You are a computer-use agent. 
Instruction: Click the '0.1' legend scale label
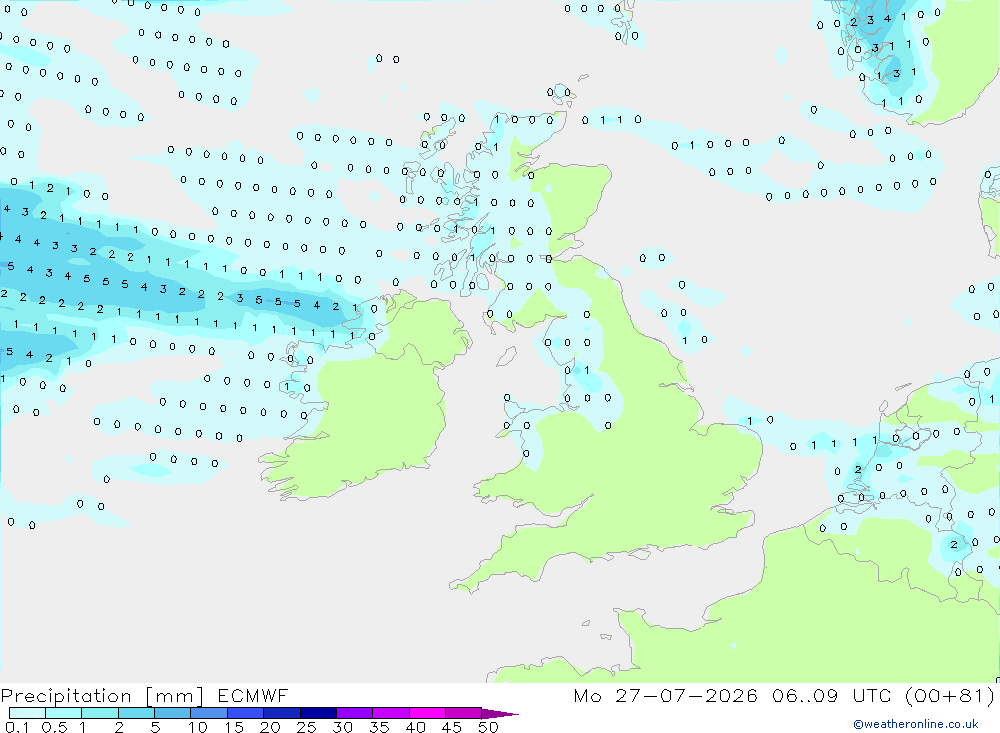(17, 727)
